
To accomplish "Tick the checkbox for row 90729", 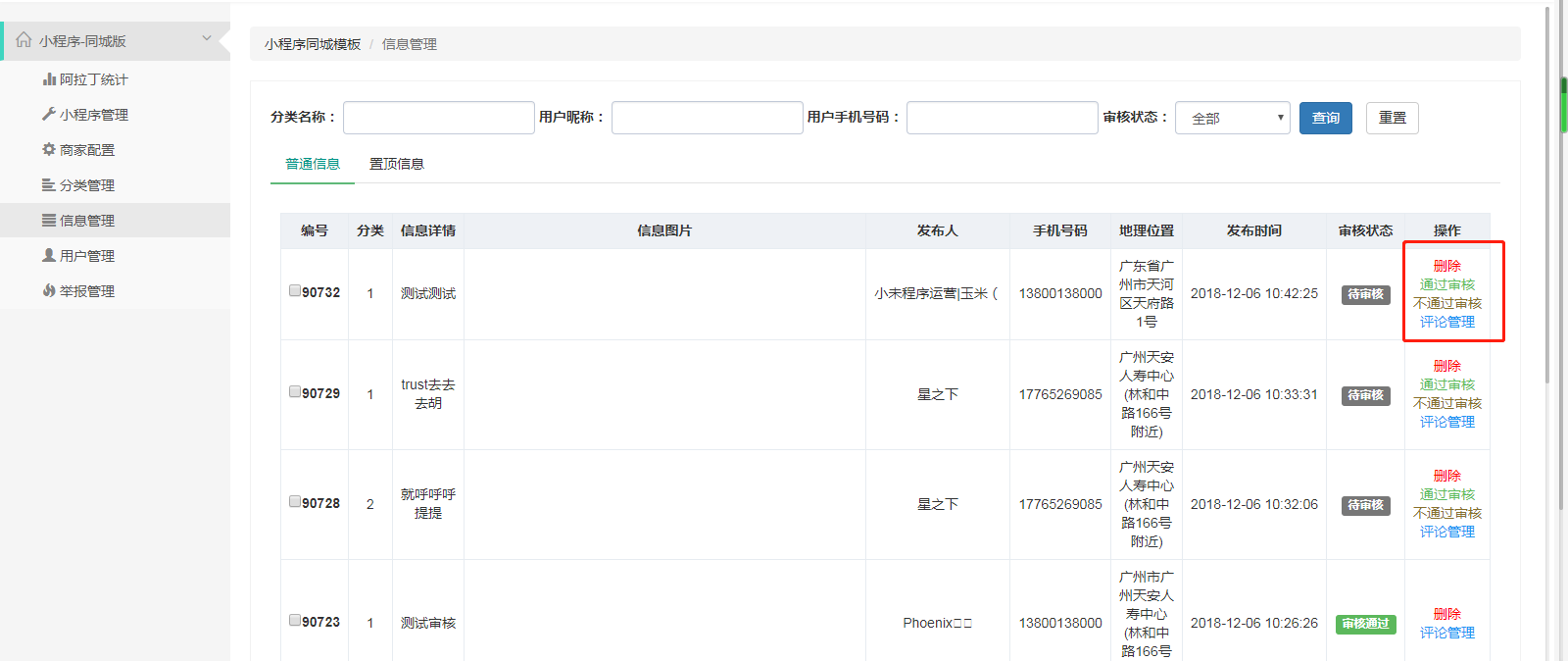I will point(295,391).
